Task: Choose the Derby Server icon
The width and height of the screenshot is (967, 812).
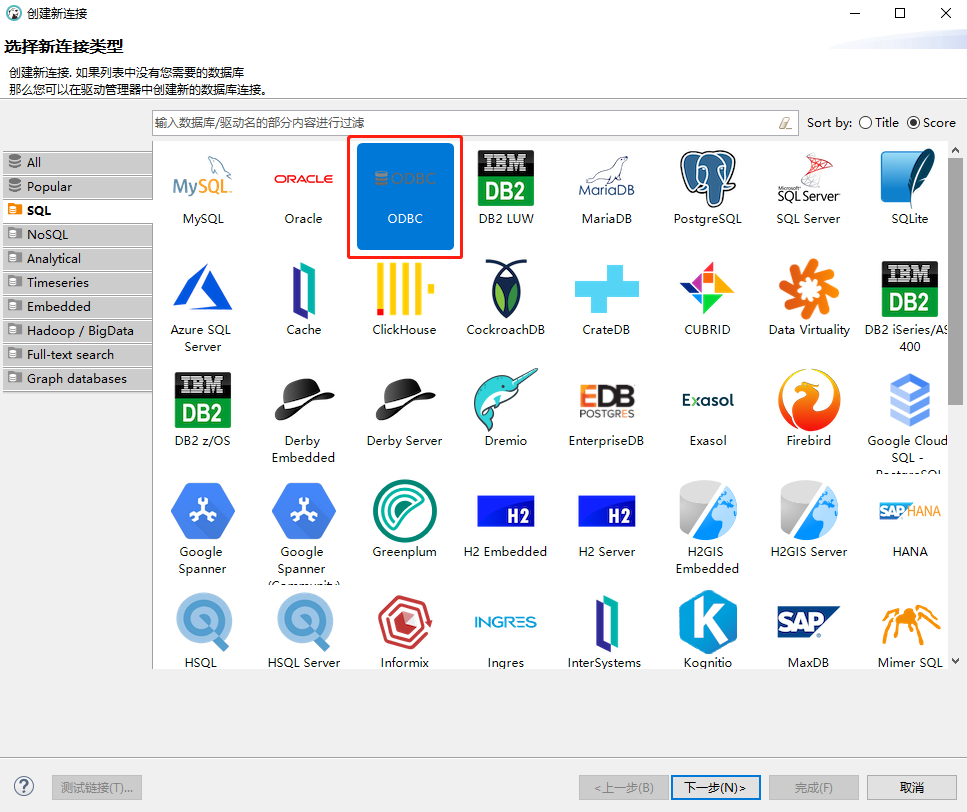Action: [x=405, y=400]
